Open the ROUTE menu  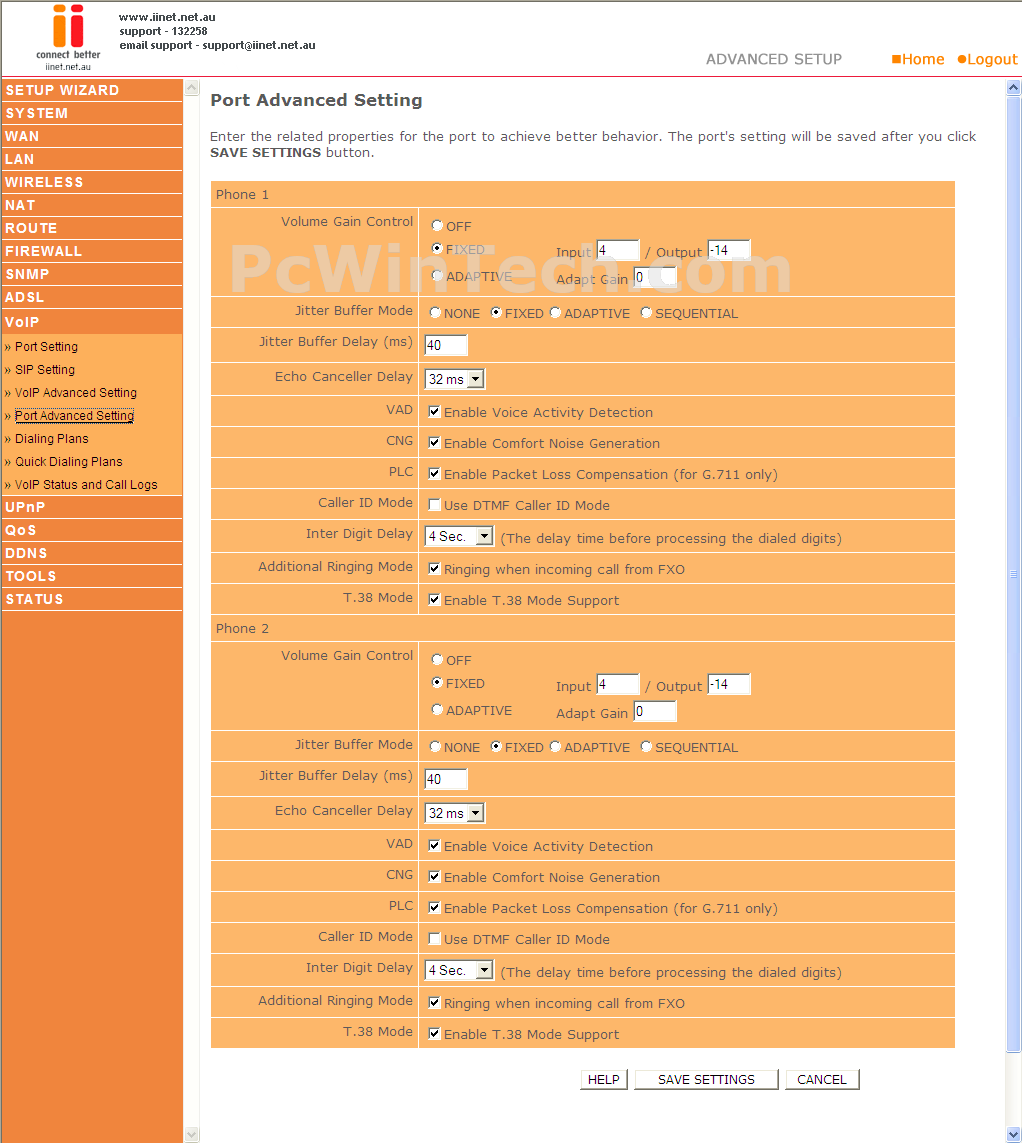pos(92,228)
